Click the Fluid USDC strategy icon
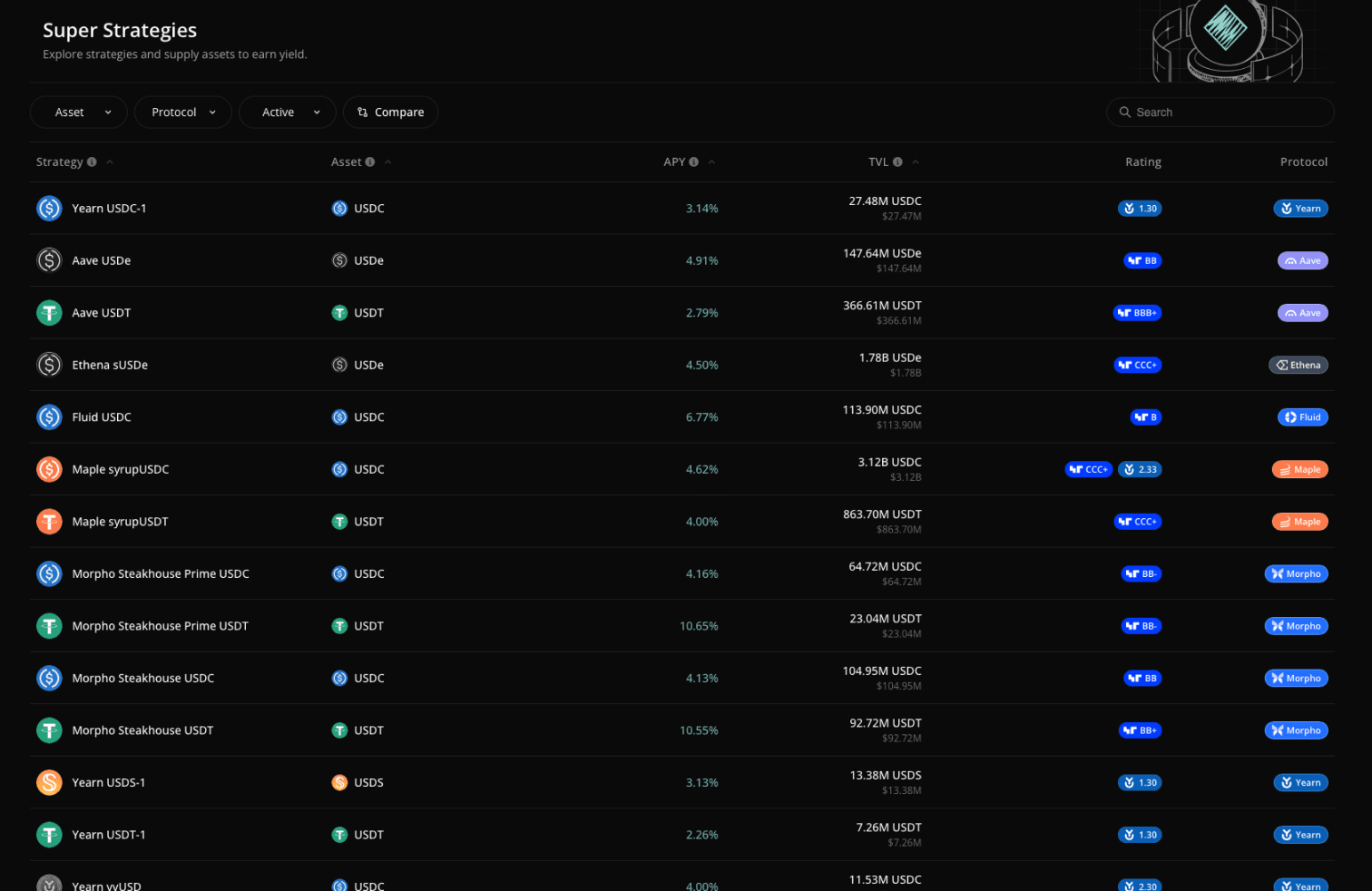This screenshot has height=891, width=1372. 49,417
